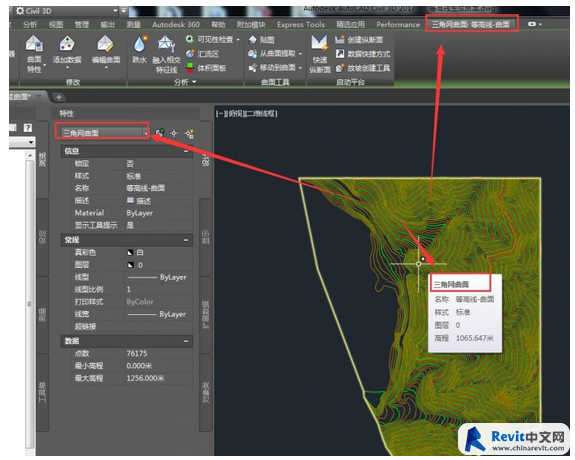Click the 线型 ByLayer value
The width and height of the screenshot is (575, 460).
tap(157, 277)
